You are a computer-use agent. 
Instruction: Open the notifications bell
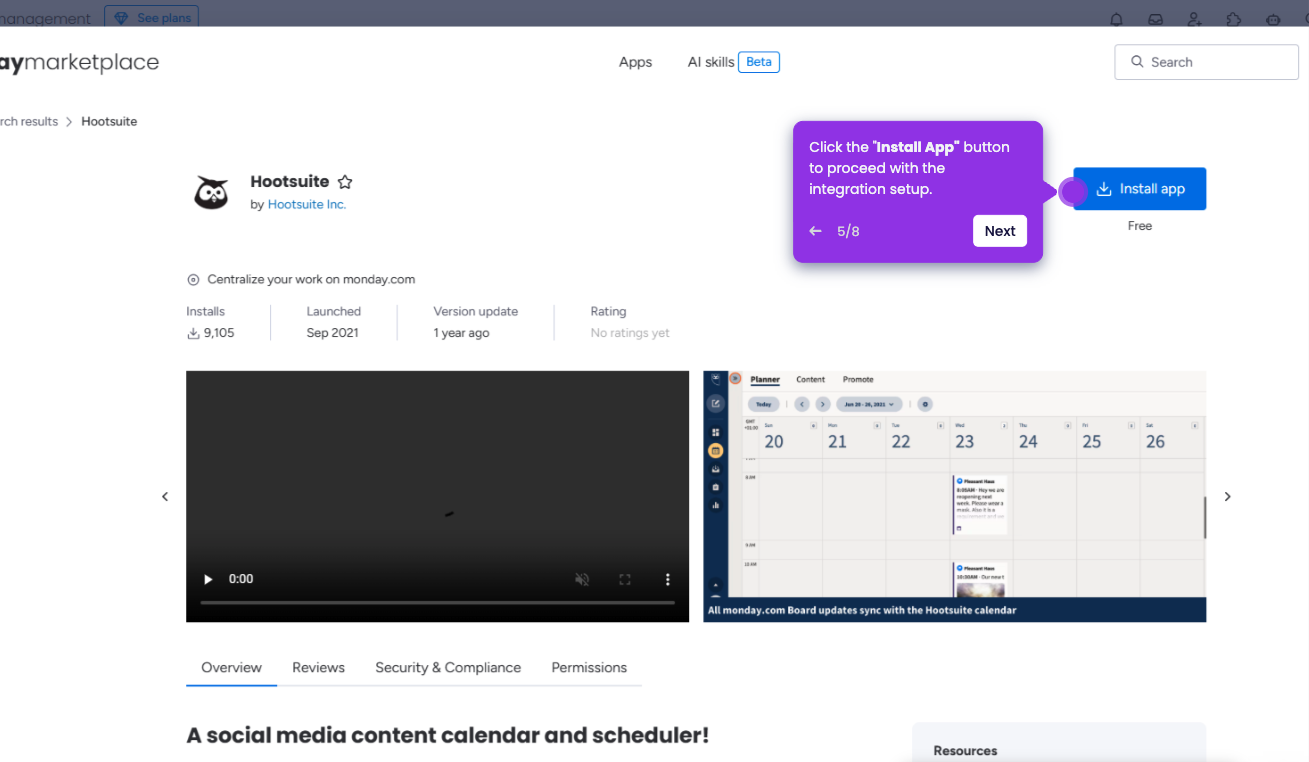pos(1116,19)
